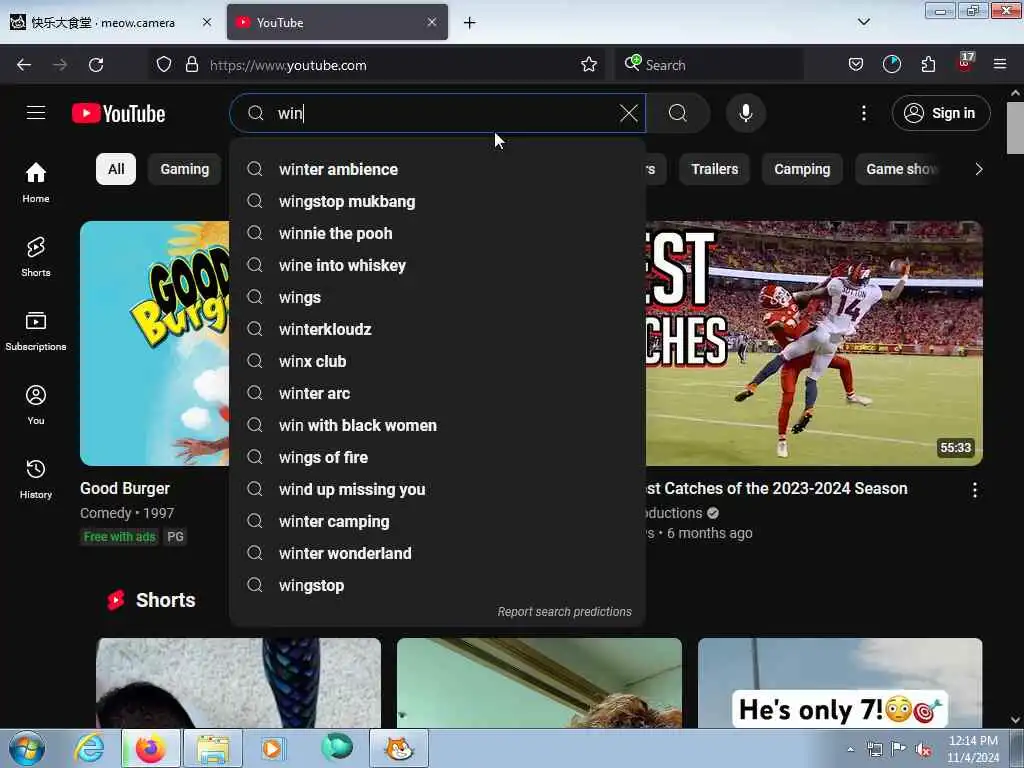1024x768 pixels.
Task: Go to Home in the sidebar
Action: tap(36, 182)
